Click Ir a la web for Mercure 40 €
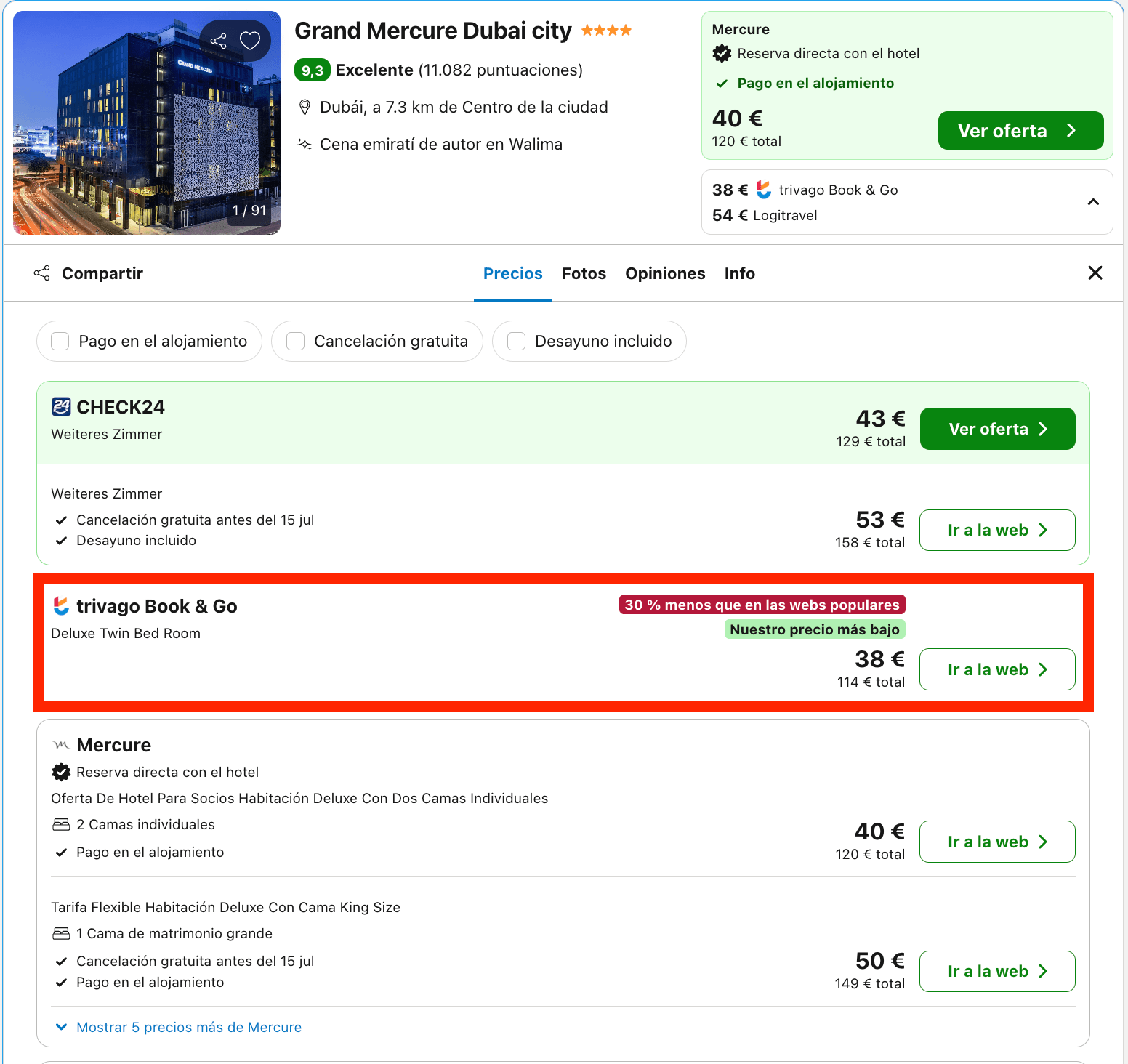 pyautogui.click(x=997, y=842)
